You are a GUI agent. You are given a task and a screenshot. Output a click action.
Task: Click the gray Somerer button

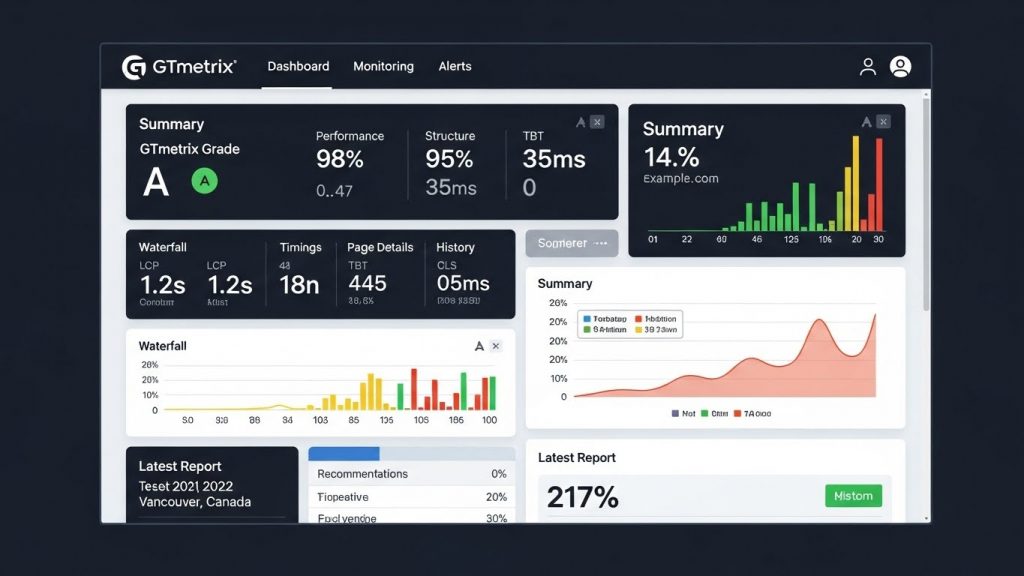(572, 243)
